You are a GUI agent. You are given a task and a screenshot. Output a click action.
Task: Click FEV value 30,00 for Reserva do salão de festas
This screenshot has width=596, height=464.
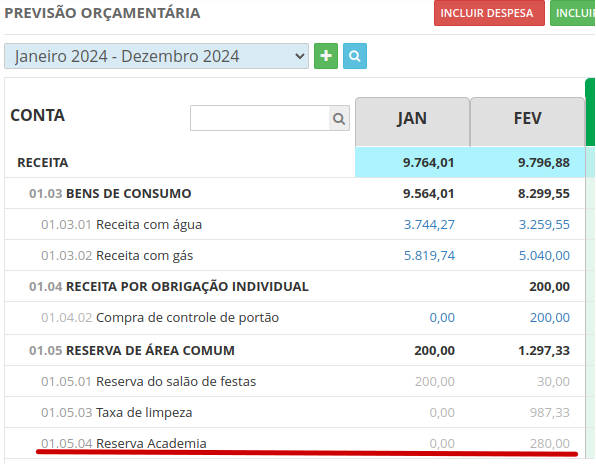[x=553, y=382]
